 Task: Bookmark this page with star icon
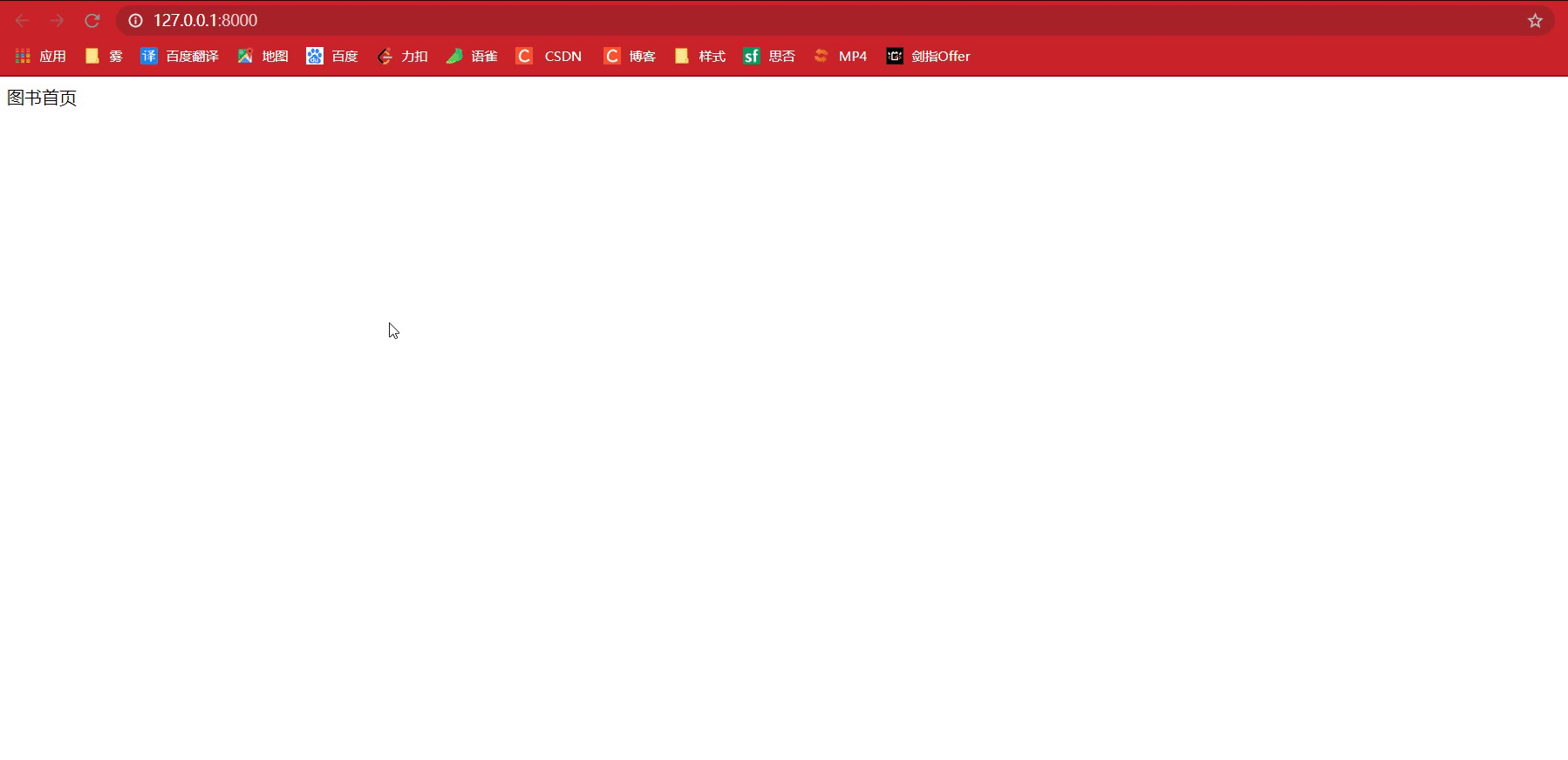click(x=1535, y=20)
